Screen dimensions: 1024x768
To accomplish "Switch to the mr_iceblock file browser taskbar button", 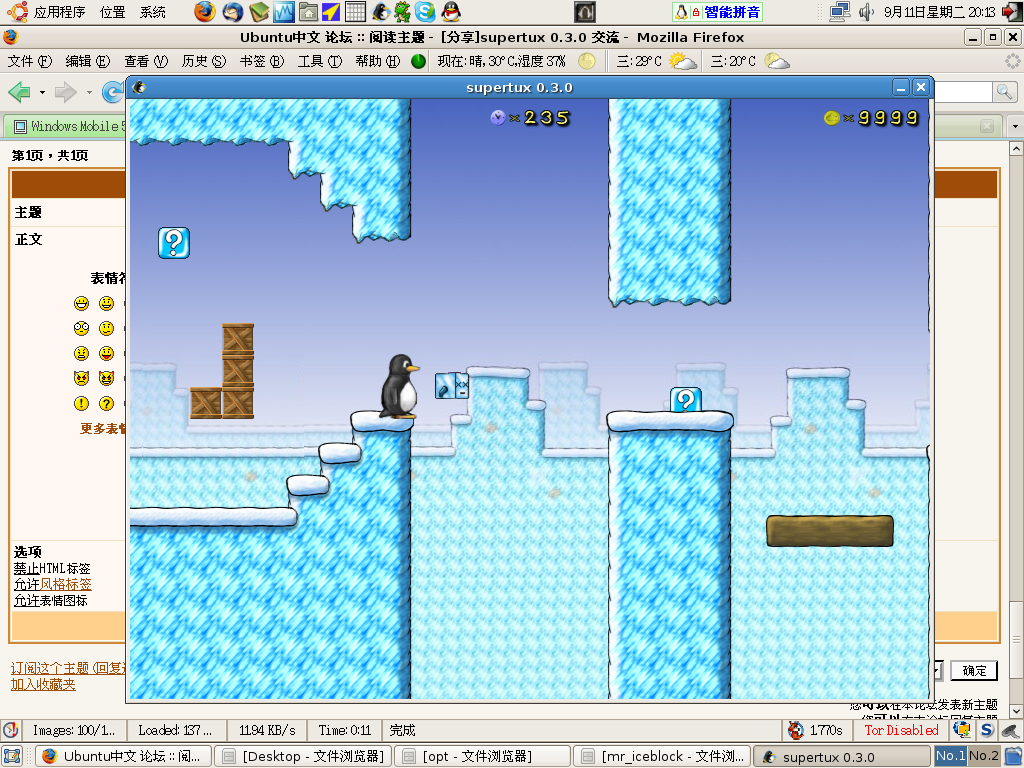I will (x=662, y=756).
